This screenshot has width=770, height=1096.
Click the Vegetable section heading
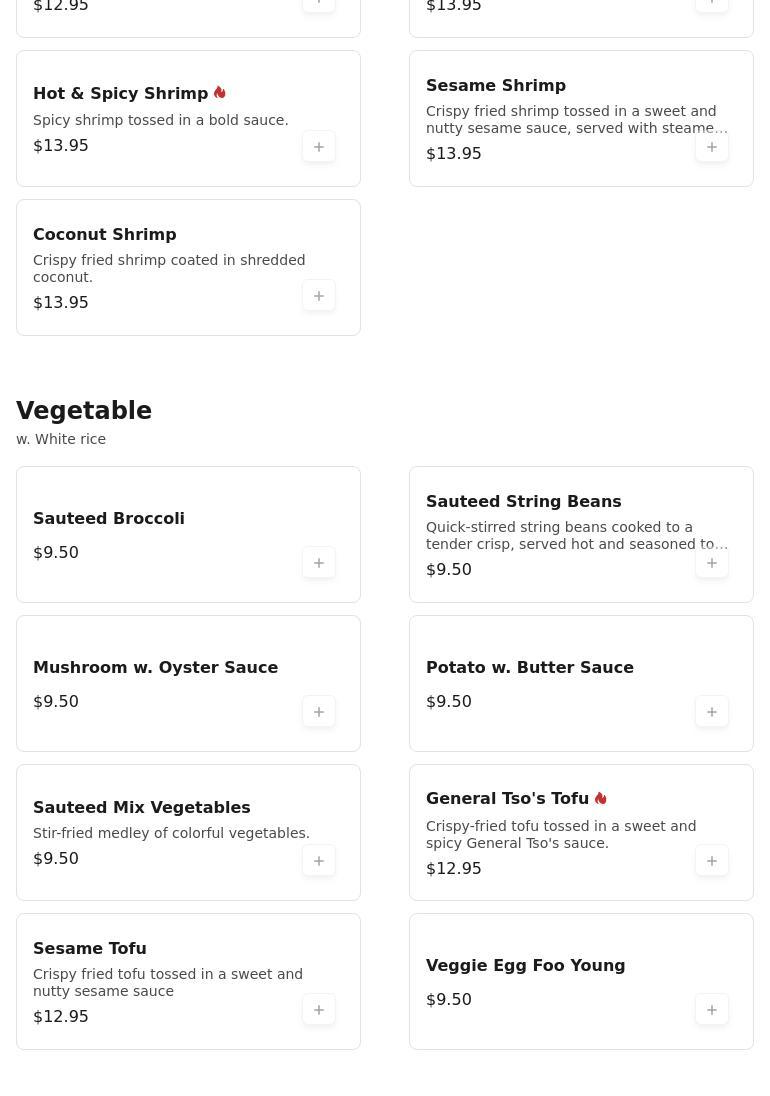[x=84, y=410]
